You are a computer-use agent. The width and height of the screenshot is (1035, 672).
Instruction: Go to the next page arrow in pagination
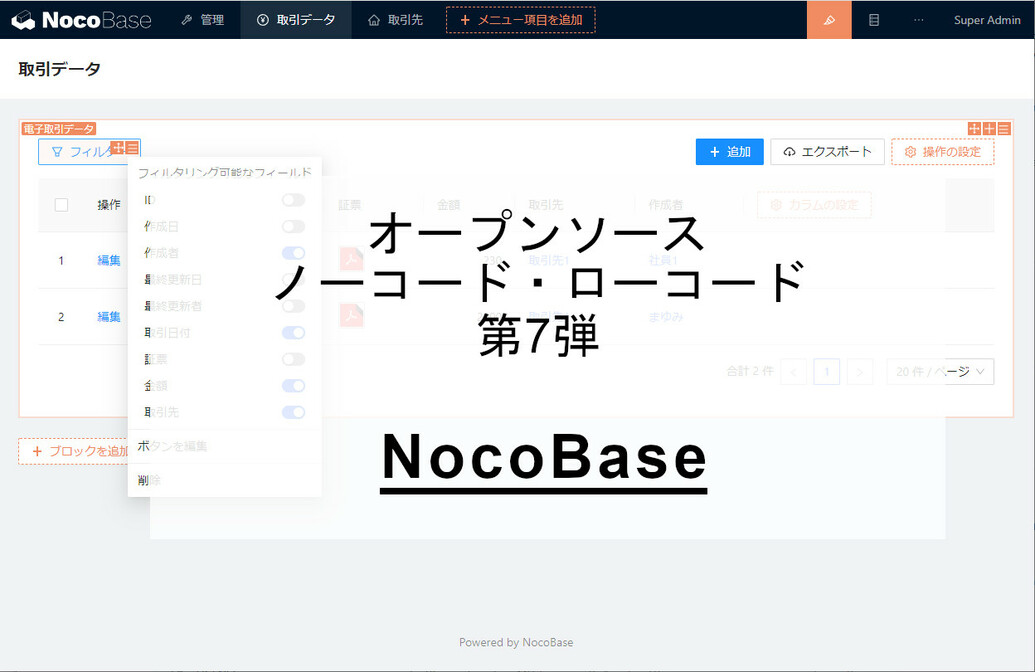859,372
